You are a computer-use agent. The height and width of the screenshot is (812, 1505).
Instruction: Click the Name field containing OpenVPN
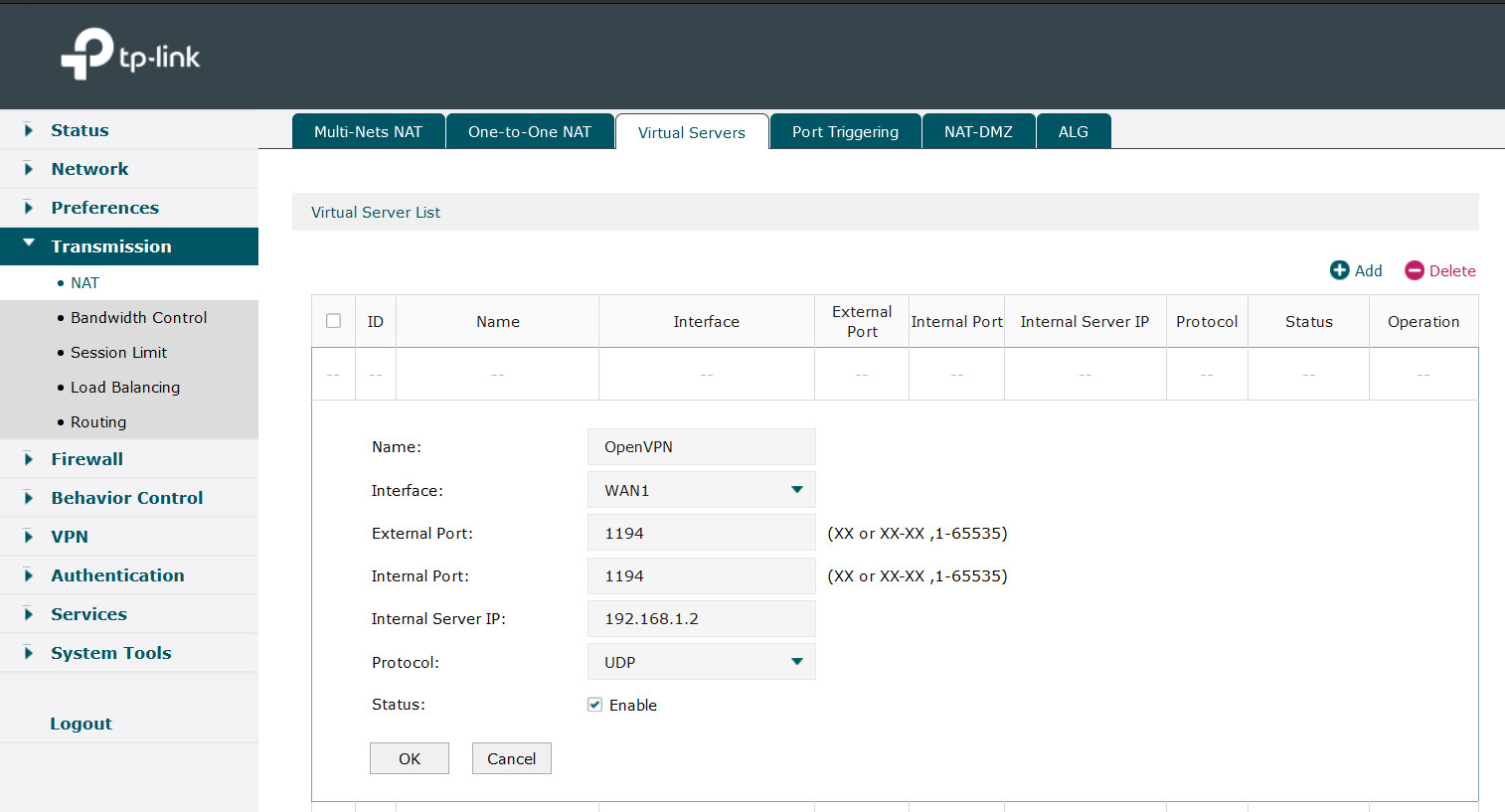pyautogui.click(x=701, y=446)
